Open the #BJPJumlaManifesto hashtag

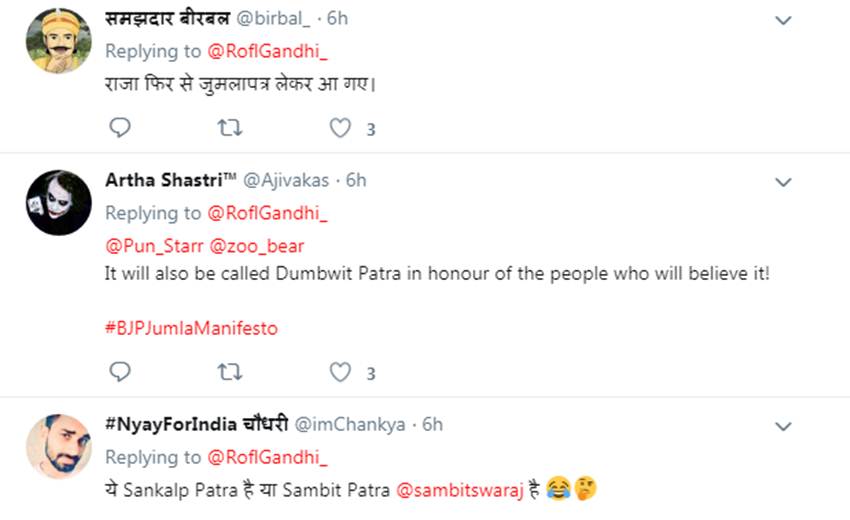coord(191,328)
